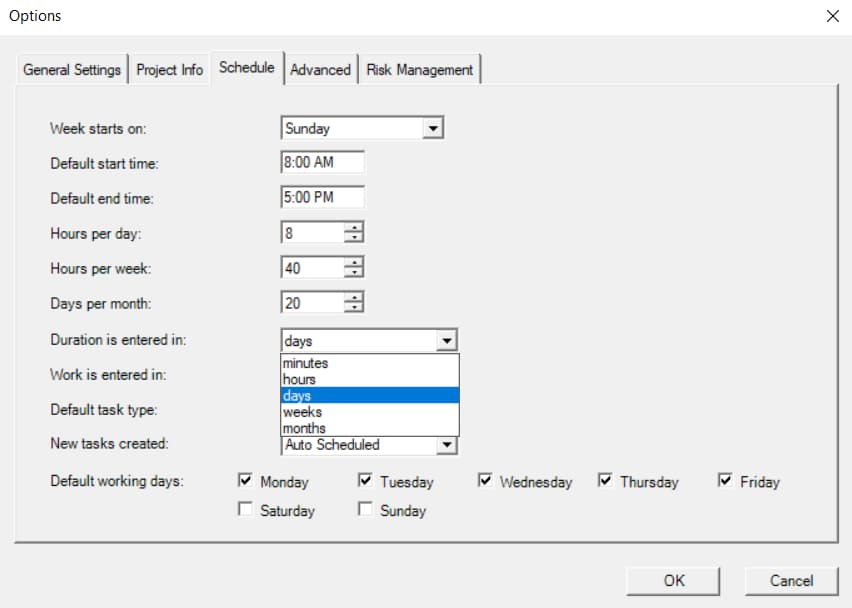Click the Default start time field

320,161
